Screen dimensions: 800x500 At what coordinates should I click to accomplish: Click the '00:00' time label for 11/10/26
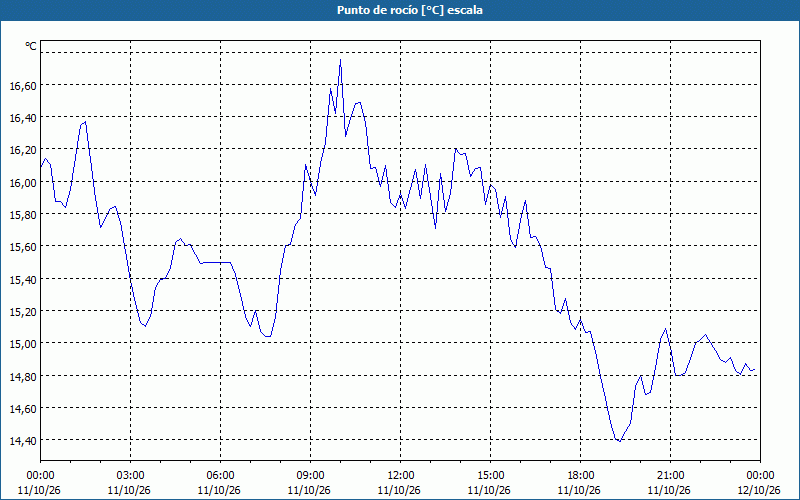point(40,476)
